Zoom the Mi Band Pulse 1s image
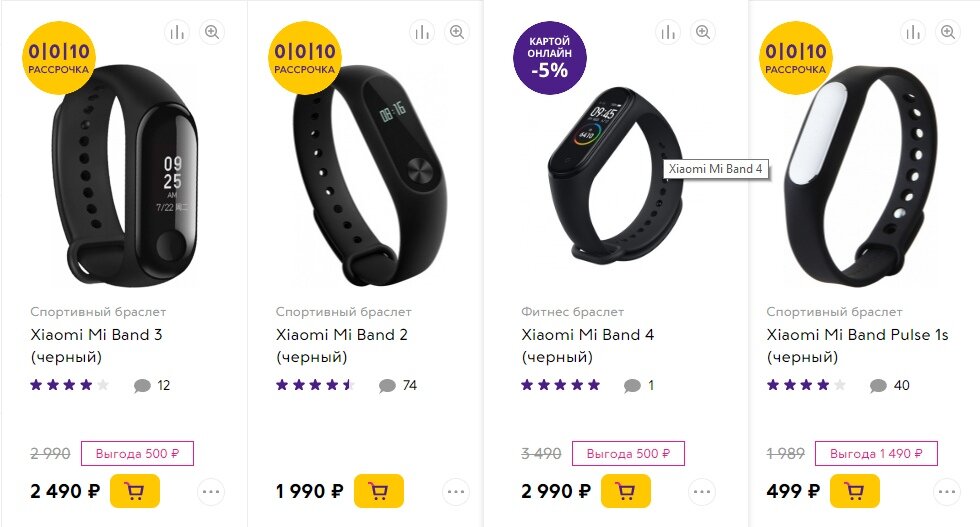Screen dimensions: 980x527 pos(948,32)
